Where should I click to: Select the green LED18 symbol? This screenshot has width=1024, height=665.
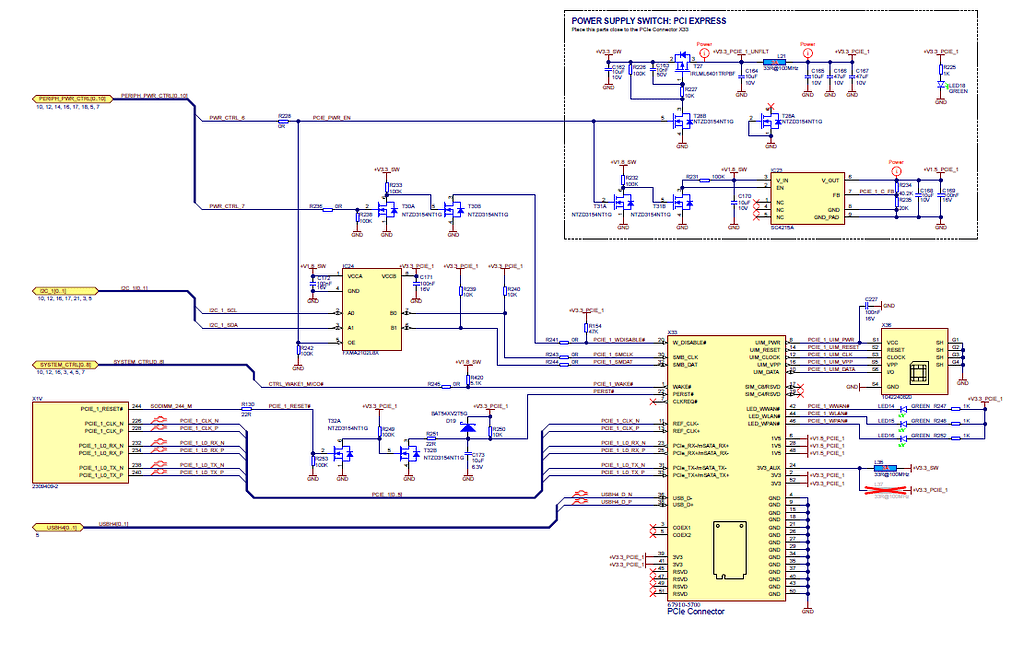pyautogui.click(x=941, y=85)
